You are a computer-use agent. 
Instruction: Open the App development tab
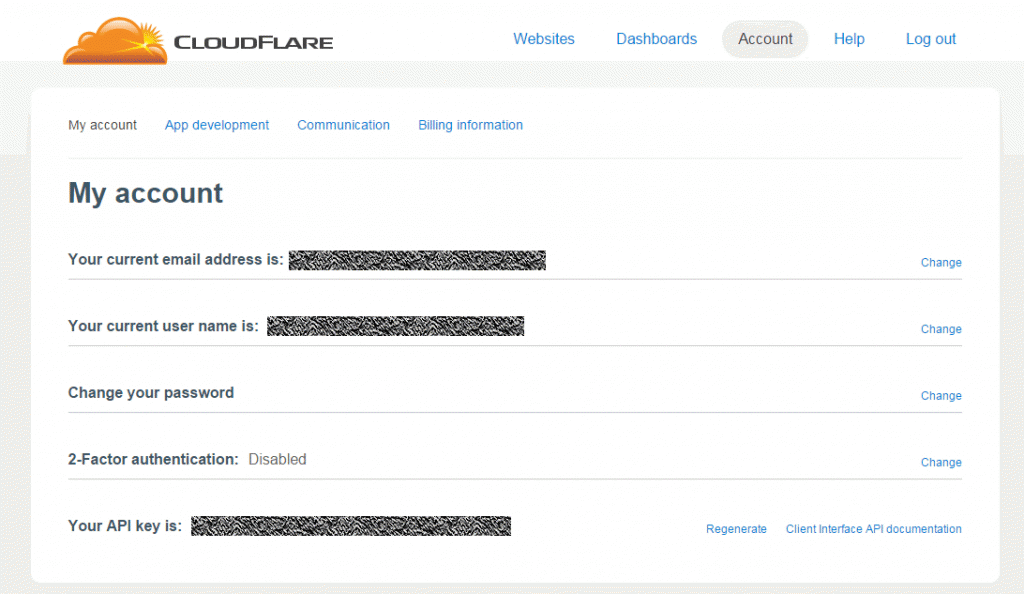[x=217, y=125]
